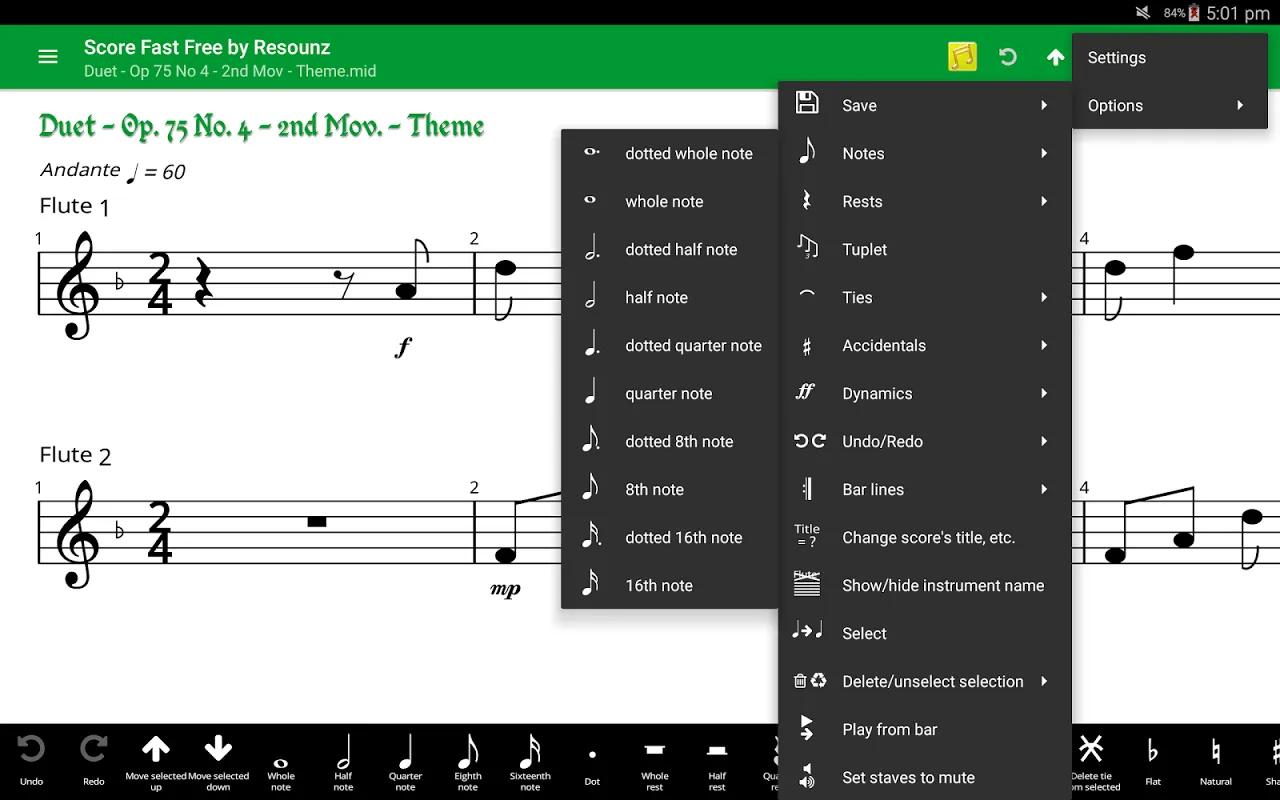
Task: Choose quarter note in the notes submenu
Action: (x=670, y=393)
